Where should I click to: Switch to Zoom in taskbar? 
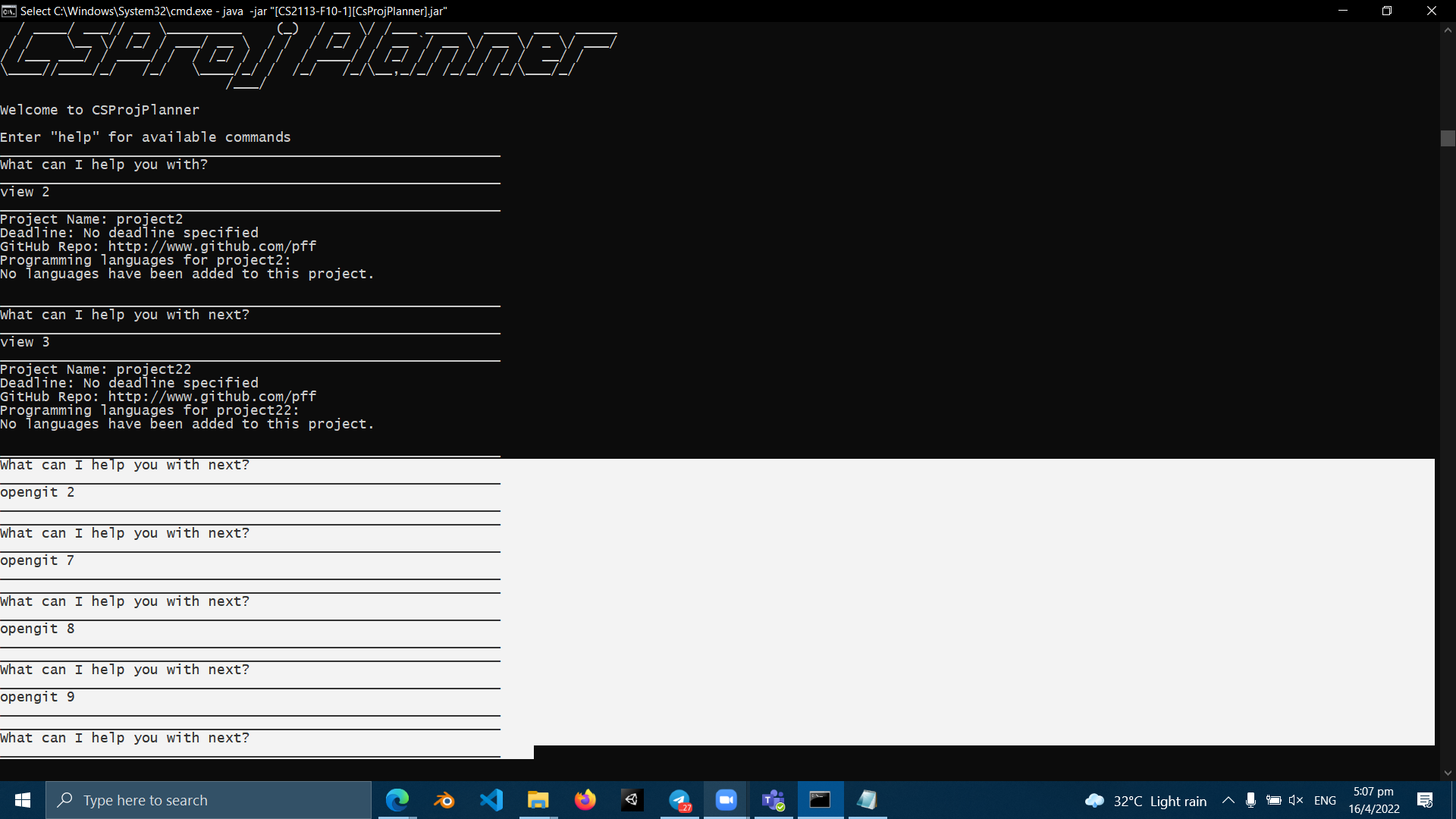[726, 800]
